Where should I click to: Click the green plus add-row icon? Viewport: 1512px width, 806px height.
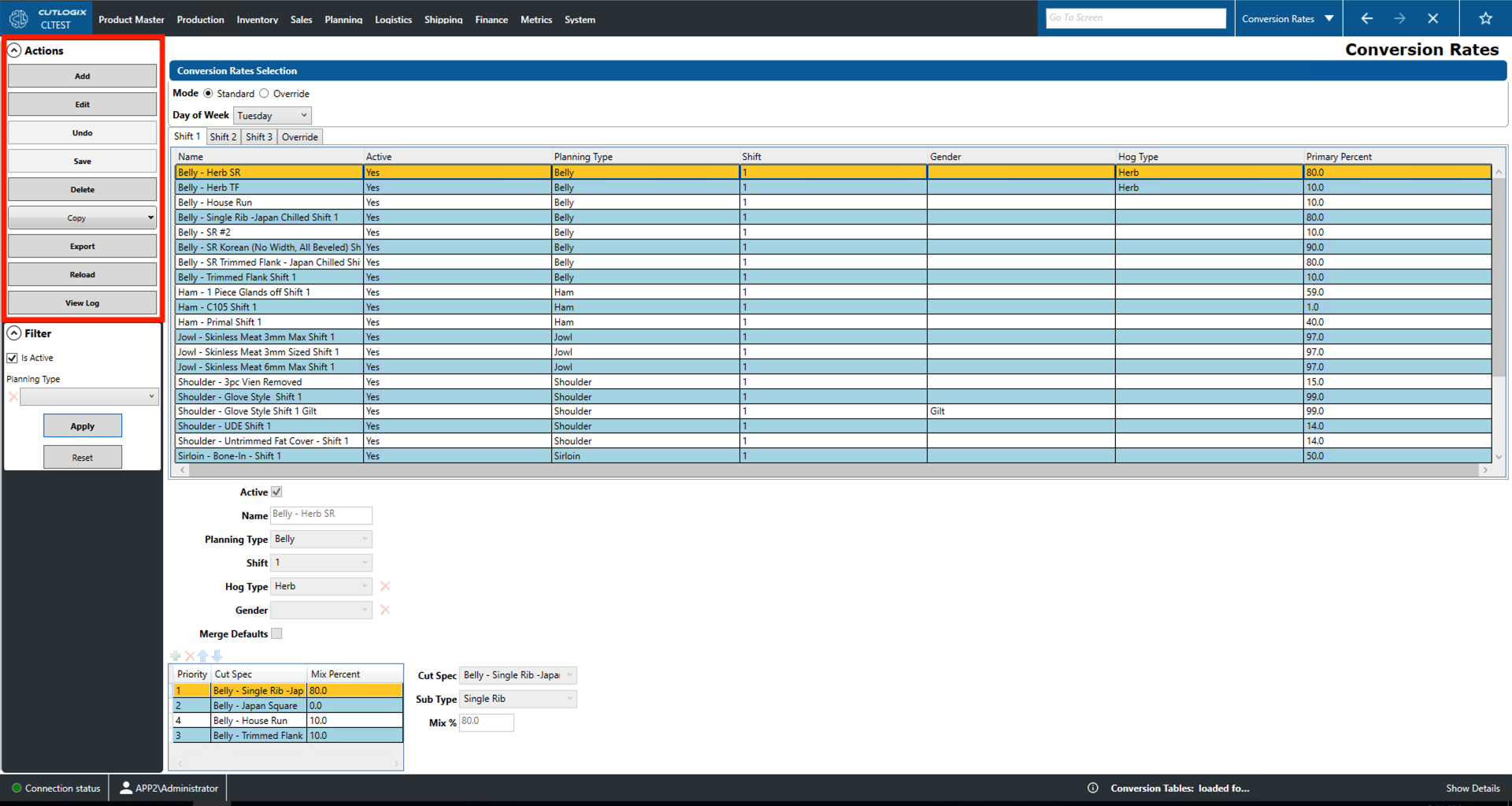click(x=176, y=656)
